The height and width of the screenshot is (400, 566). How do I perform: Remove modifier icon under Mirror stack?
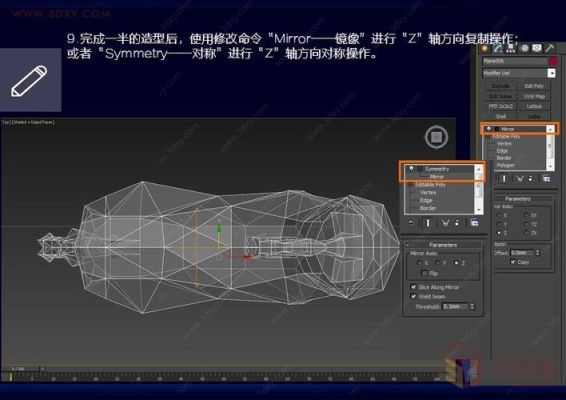(530, 178)
